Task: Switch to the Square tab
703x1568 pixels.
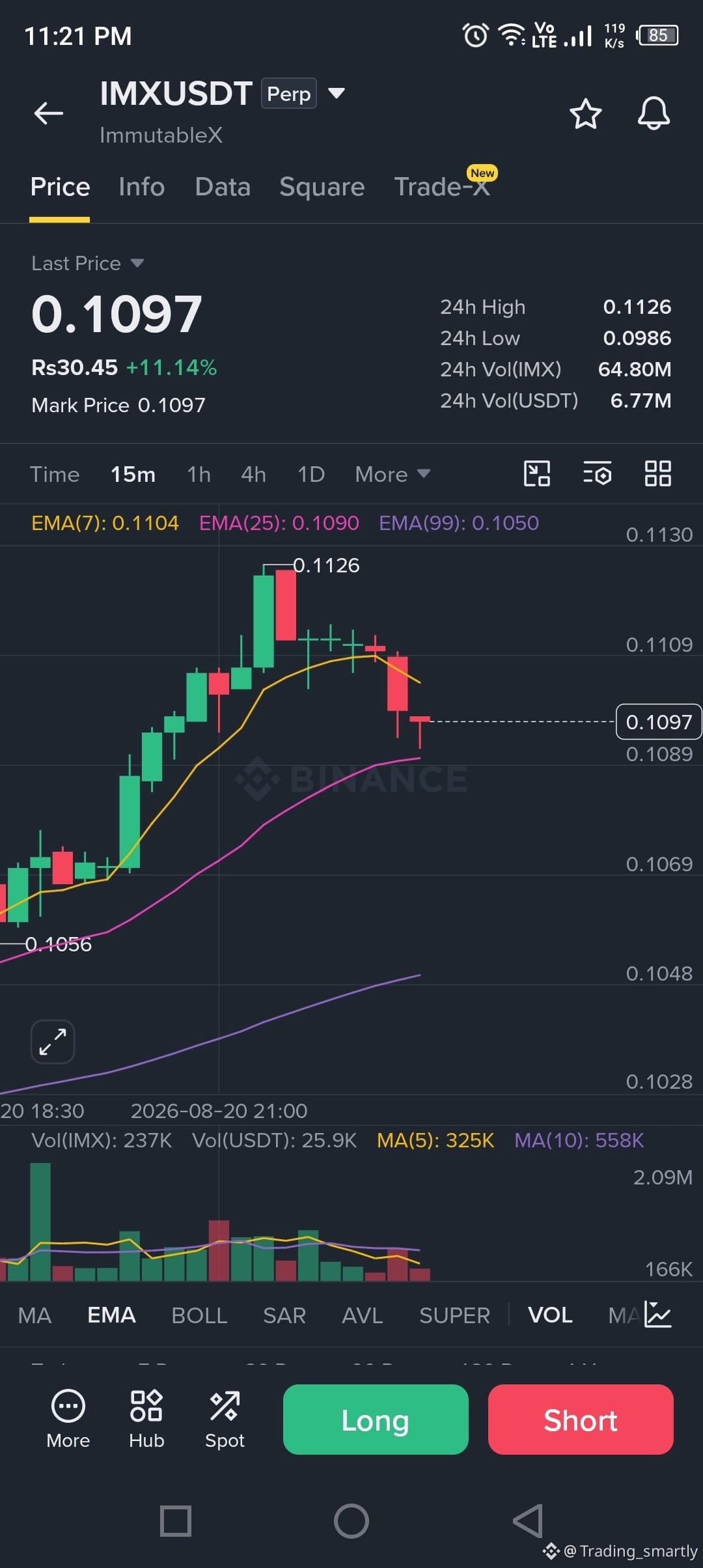Action: [322, 187]
